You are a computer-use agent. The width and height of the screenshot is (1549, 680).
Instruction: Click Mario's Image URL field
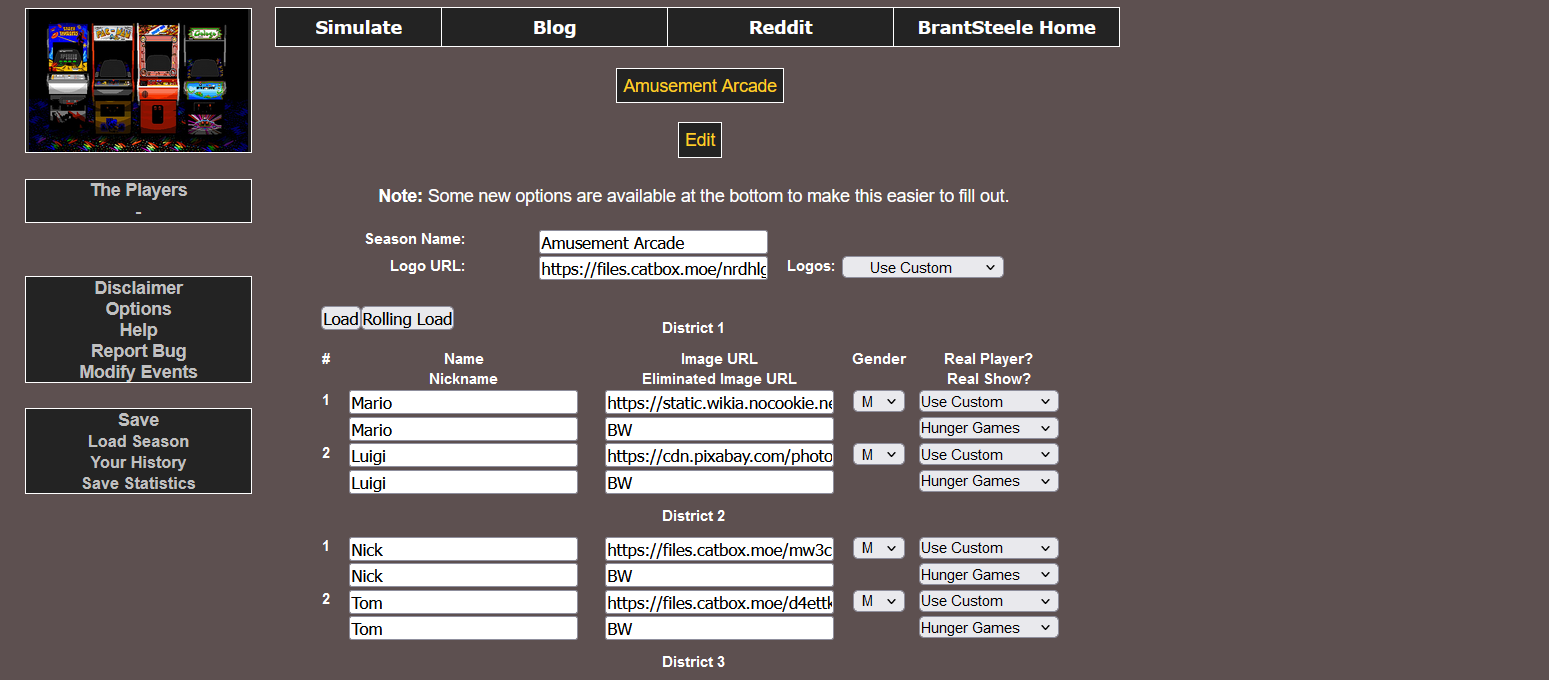(719, 402)
